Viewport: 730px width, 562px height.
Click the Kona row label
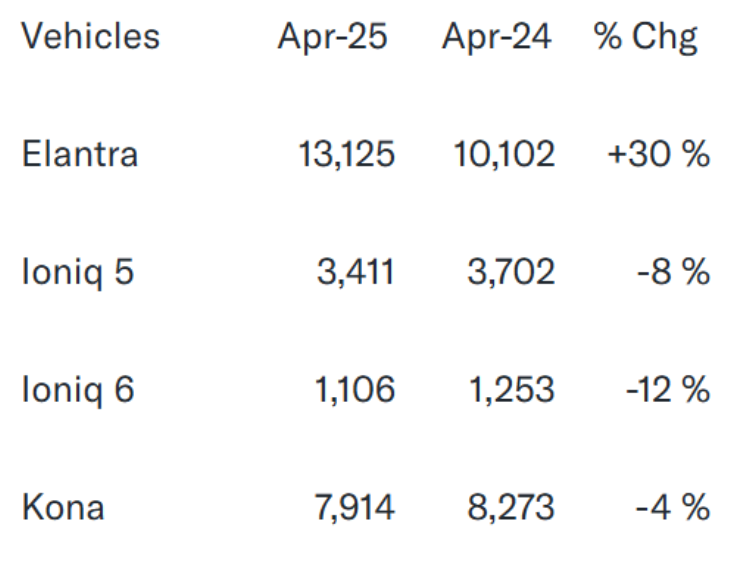[x=63, y=507]
